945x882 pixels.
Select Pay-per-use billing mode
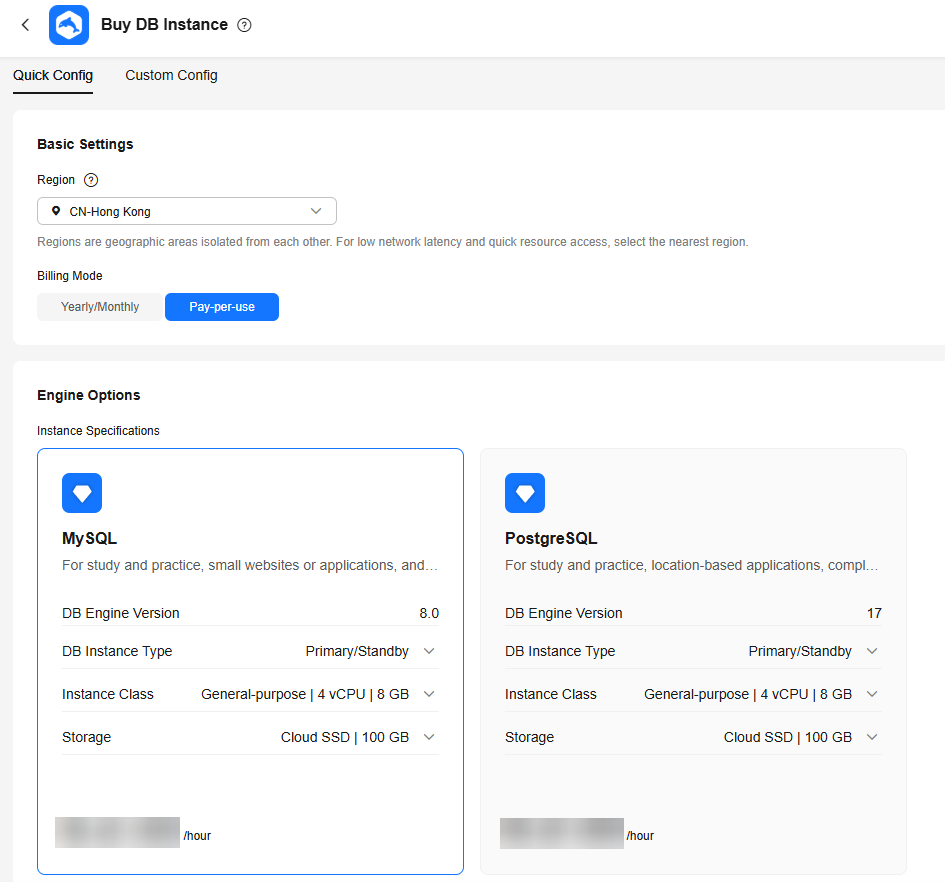point(222,307)
